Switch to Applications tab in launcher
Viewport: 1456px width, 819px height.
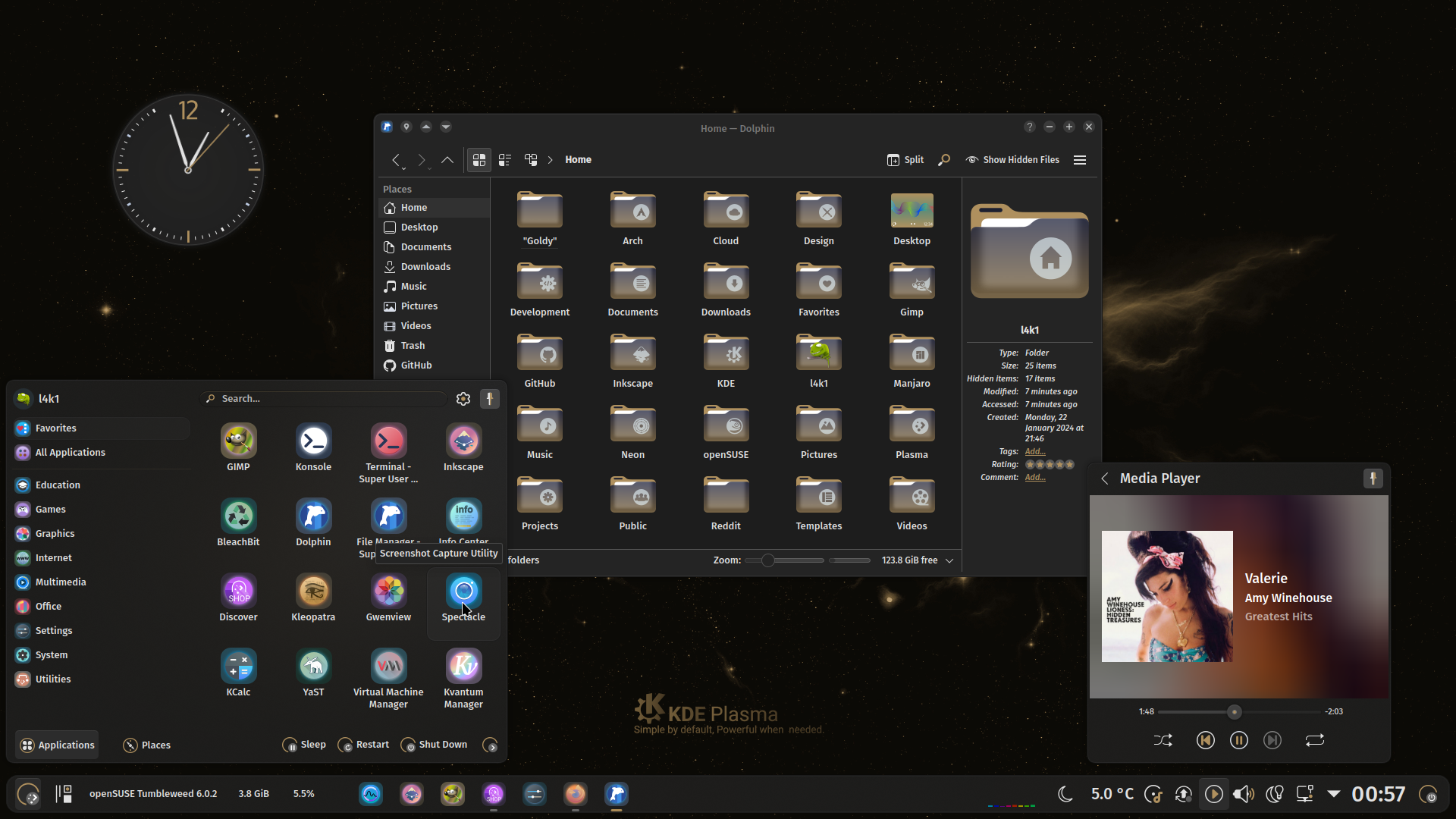pos(58,745)
